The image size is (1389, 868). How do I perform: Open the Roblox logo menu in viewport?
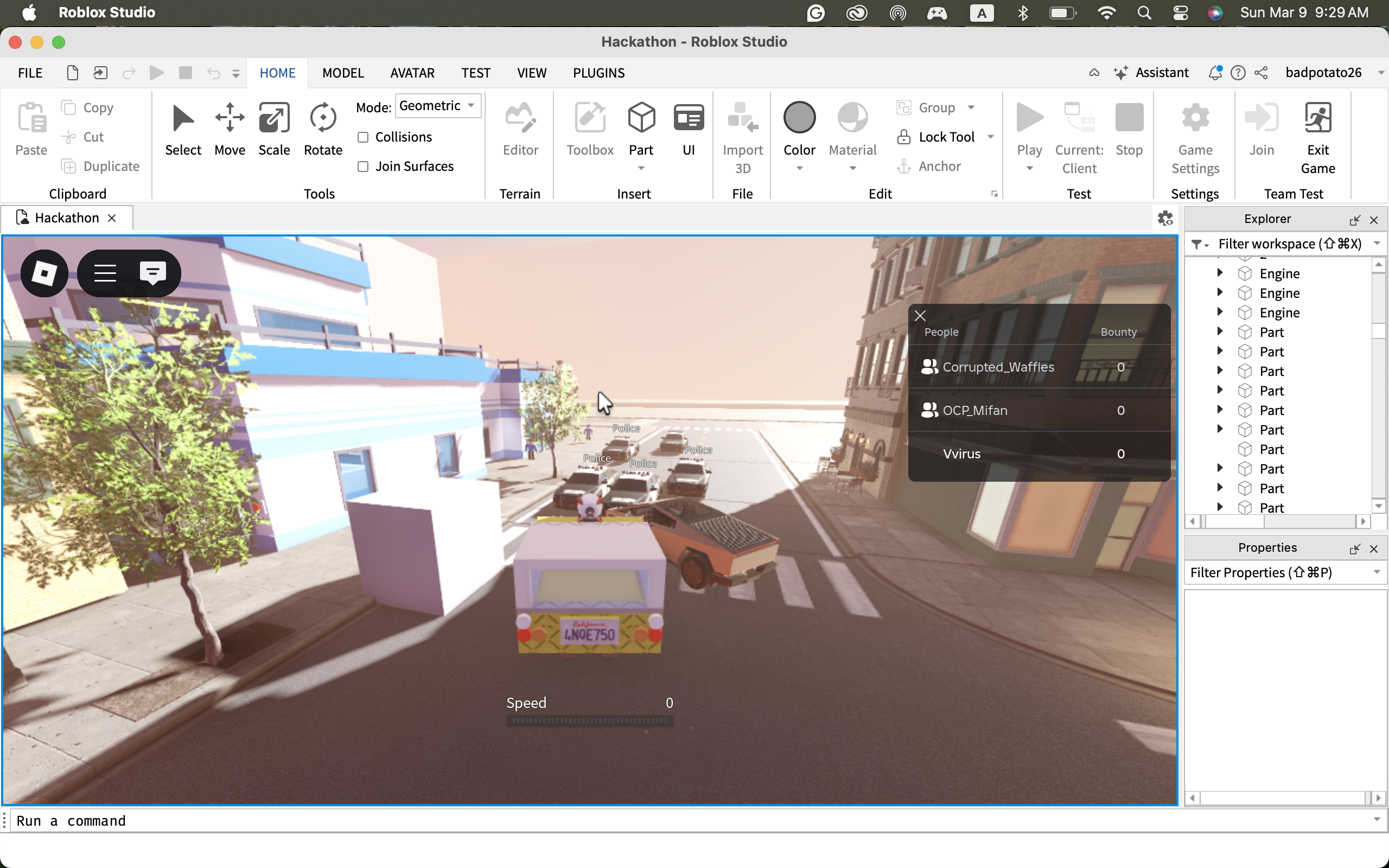[44, 273]
